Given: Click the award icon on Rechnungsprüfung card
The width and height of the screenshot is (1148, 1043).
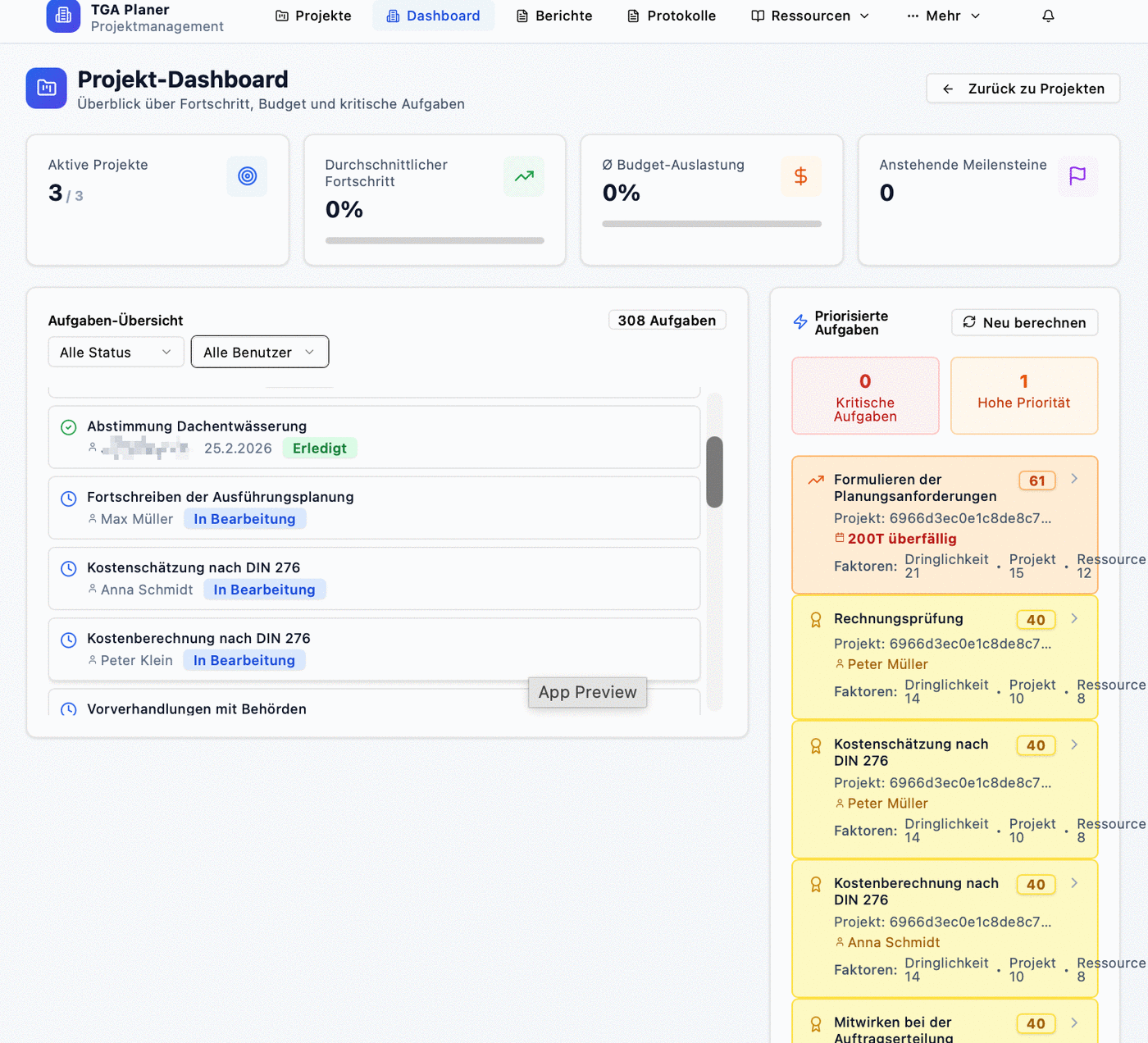Looking at the screenshot, I should point(816,620).
